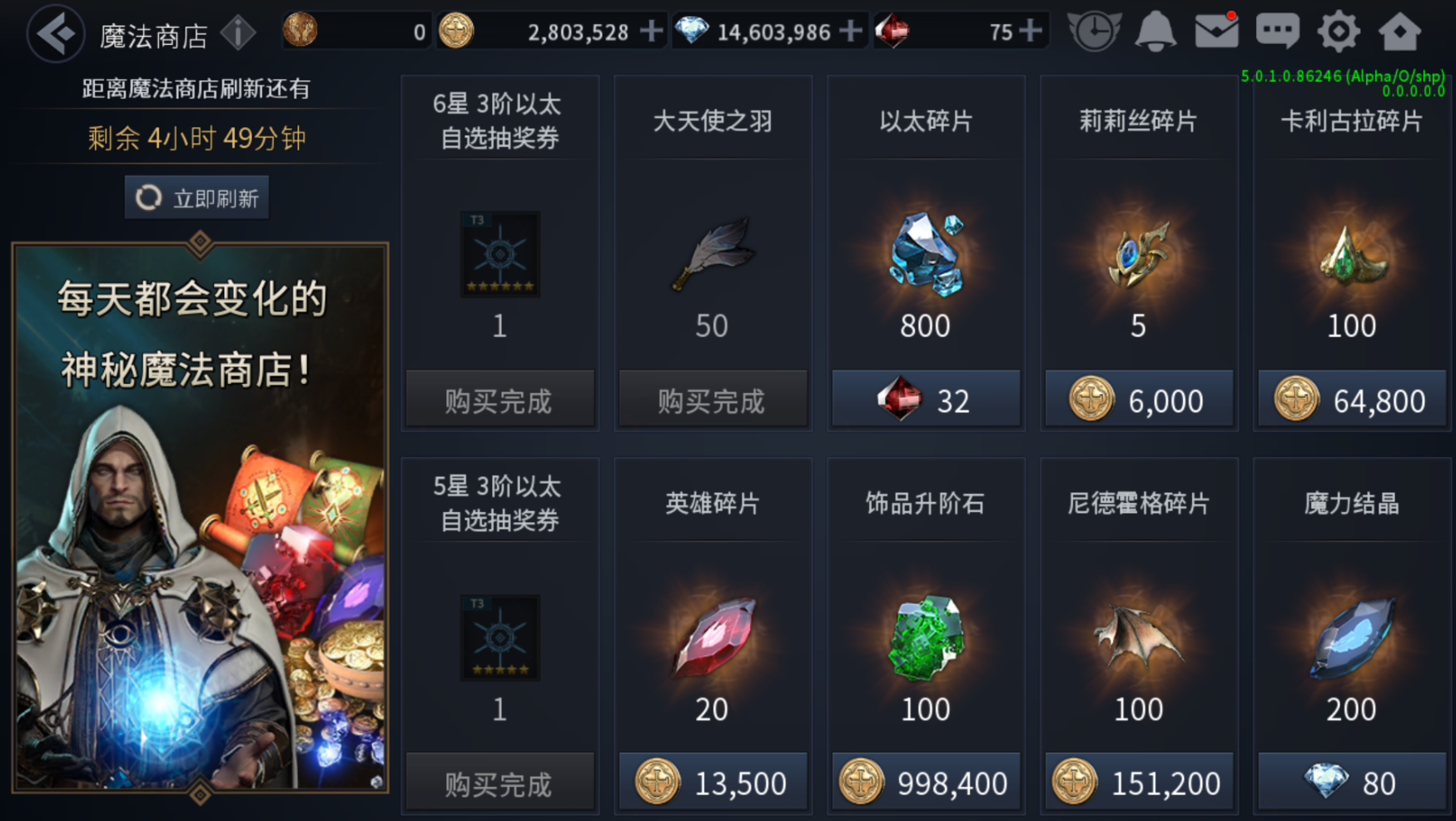Open the chat bubble icon
The image size is (1456, 821).
pyautogui.click(x=1278, y=32)
